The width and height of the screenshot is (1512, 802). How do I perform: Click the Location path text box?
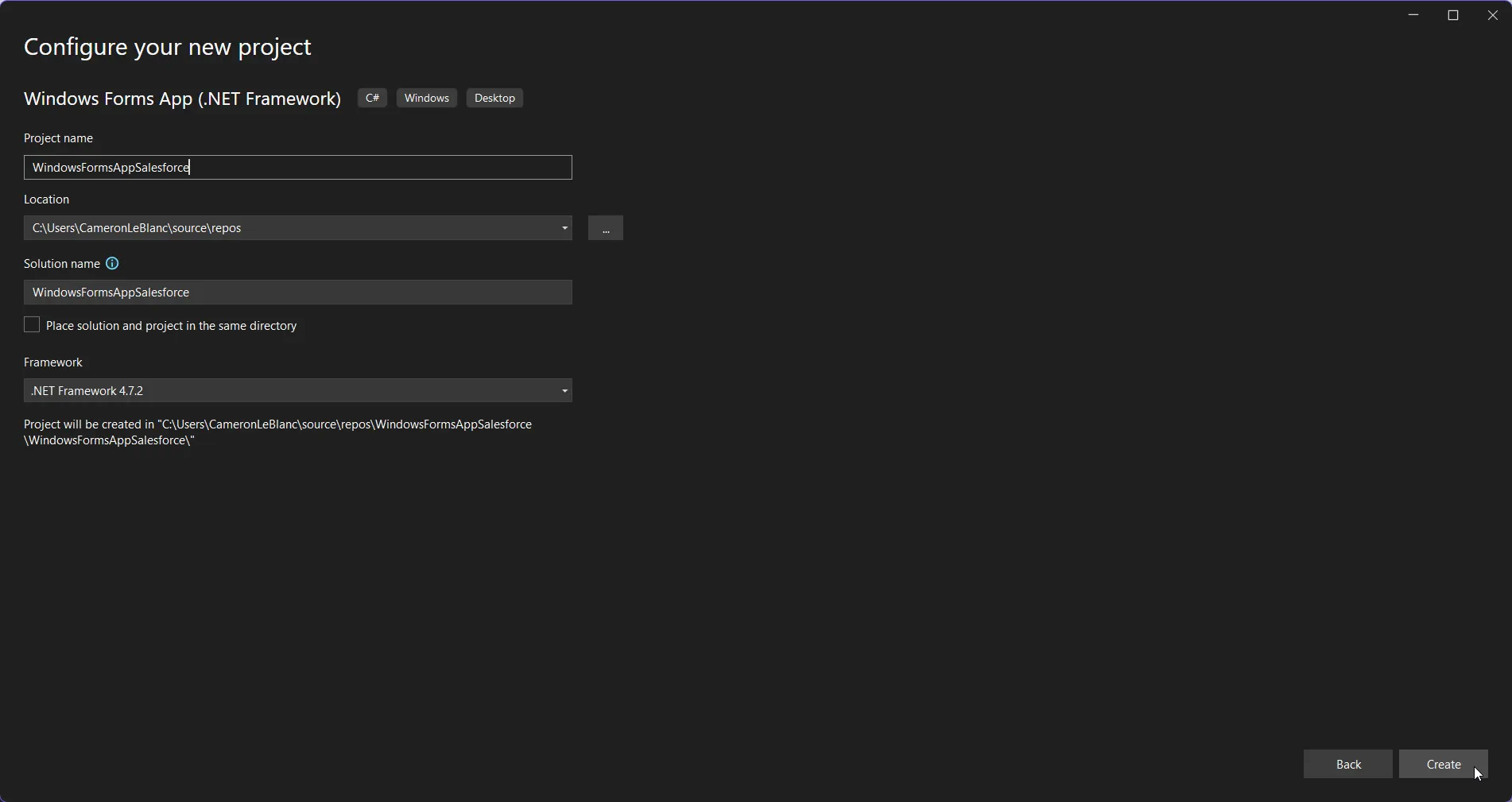tap(290, 228)
